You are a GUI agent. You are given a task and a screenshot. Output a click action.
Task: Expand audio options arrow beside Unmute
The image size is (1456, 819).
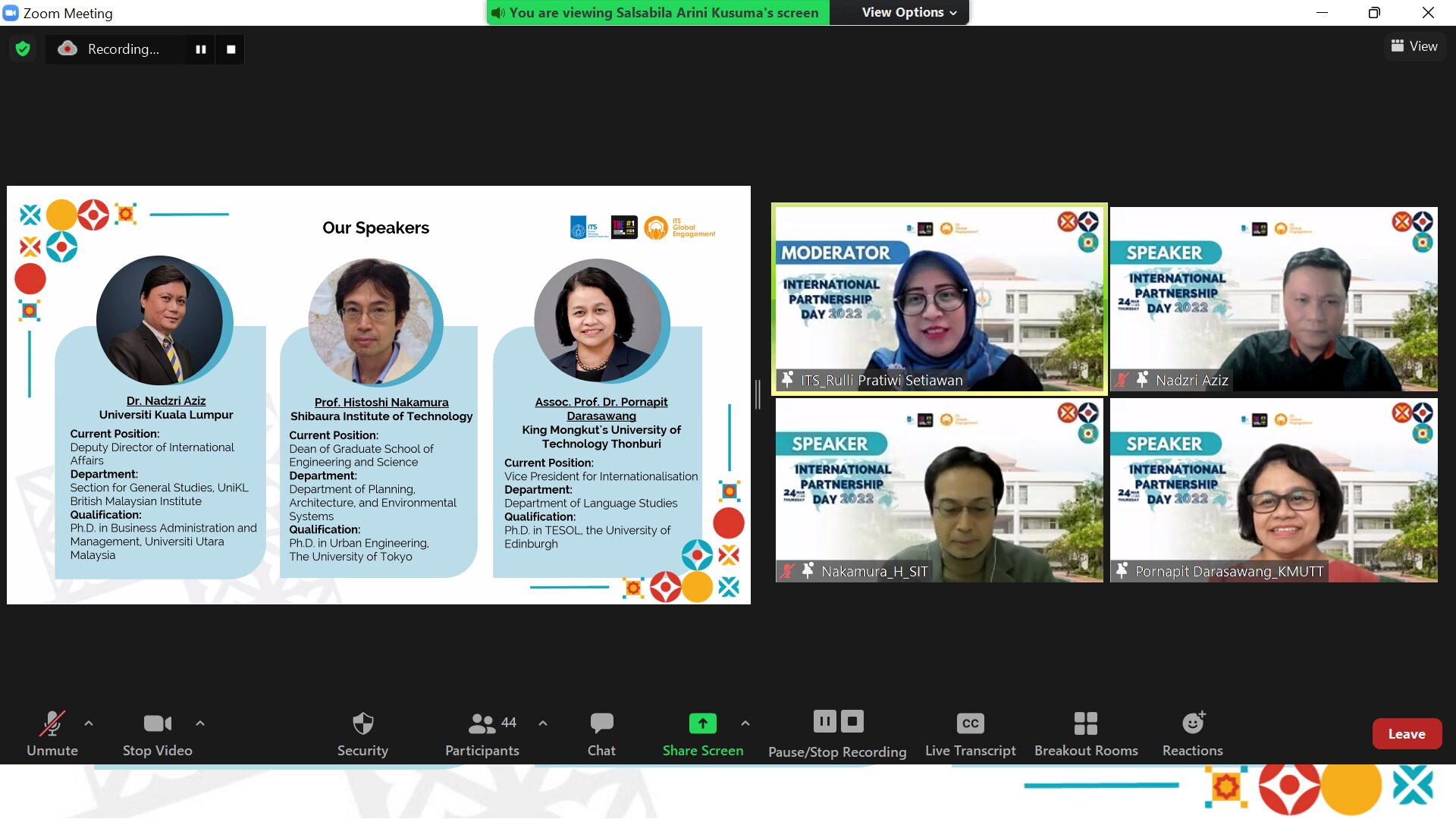pos(89,723)
